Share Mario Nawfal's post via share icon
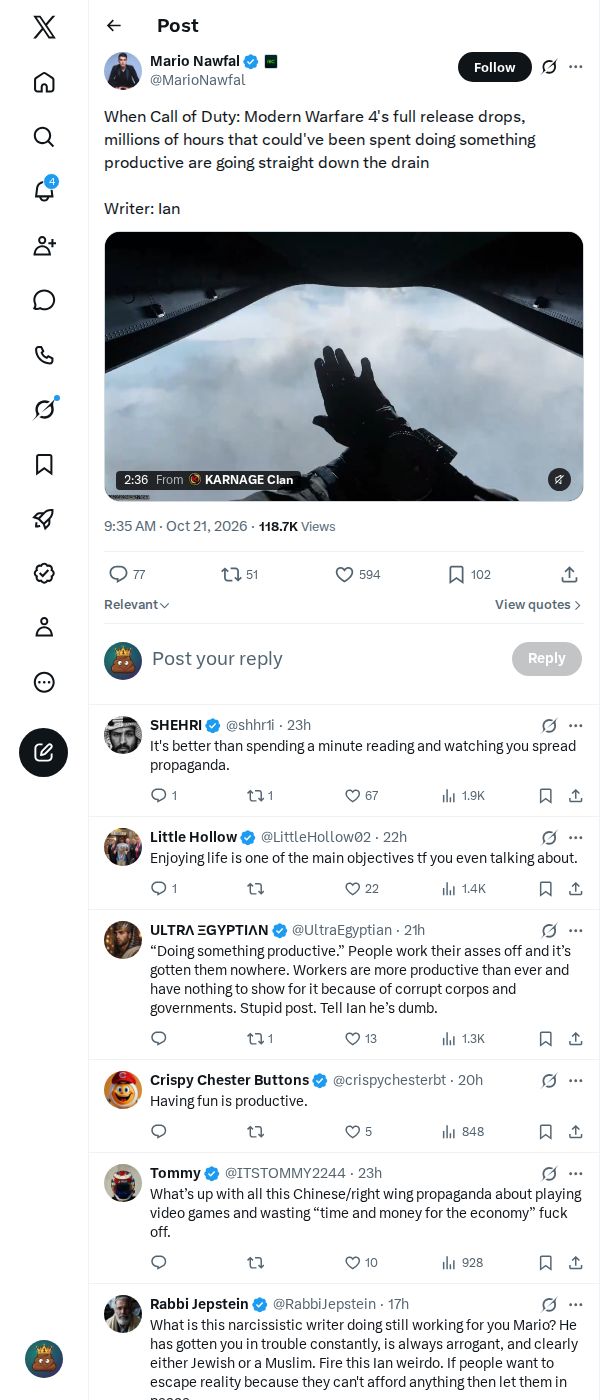 coord(569,574)
